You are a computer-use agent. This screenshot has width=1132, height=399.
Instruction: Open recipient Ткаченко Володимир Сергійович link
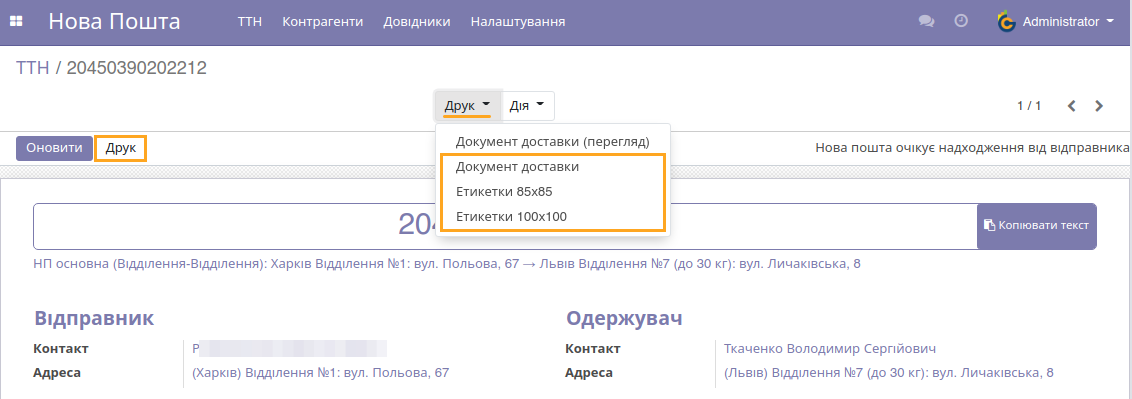(x=830, y=348)
